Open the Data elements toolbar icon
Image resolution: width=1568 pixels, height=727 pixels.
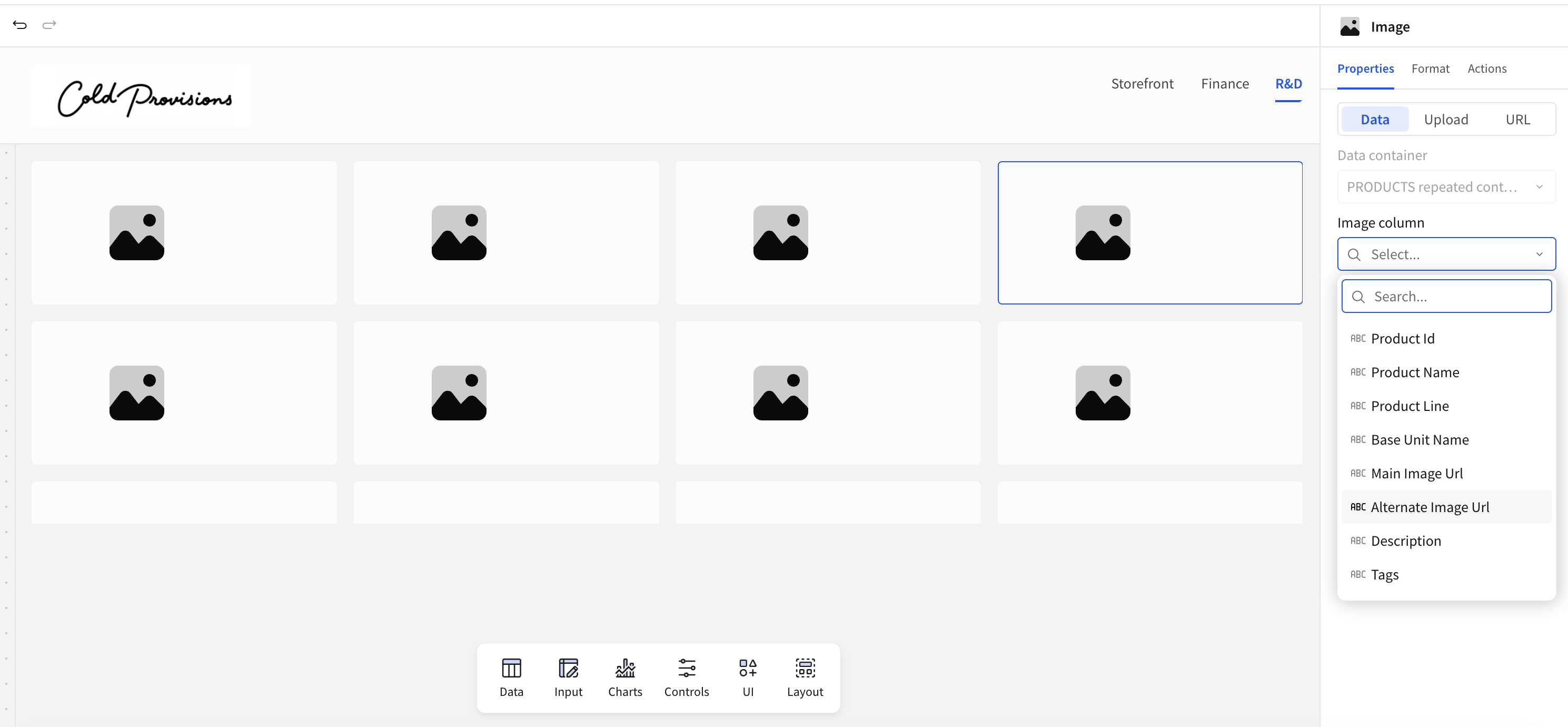click(511, 677)
